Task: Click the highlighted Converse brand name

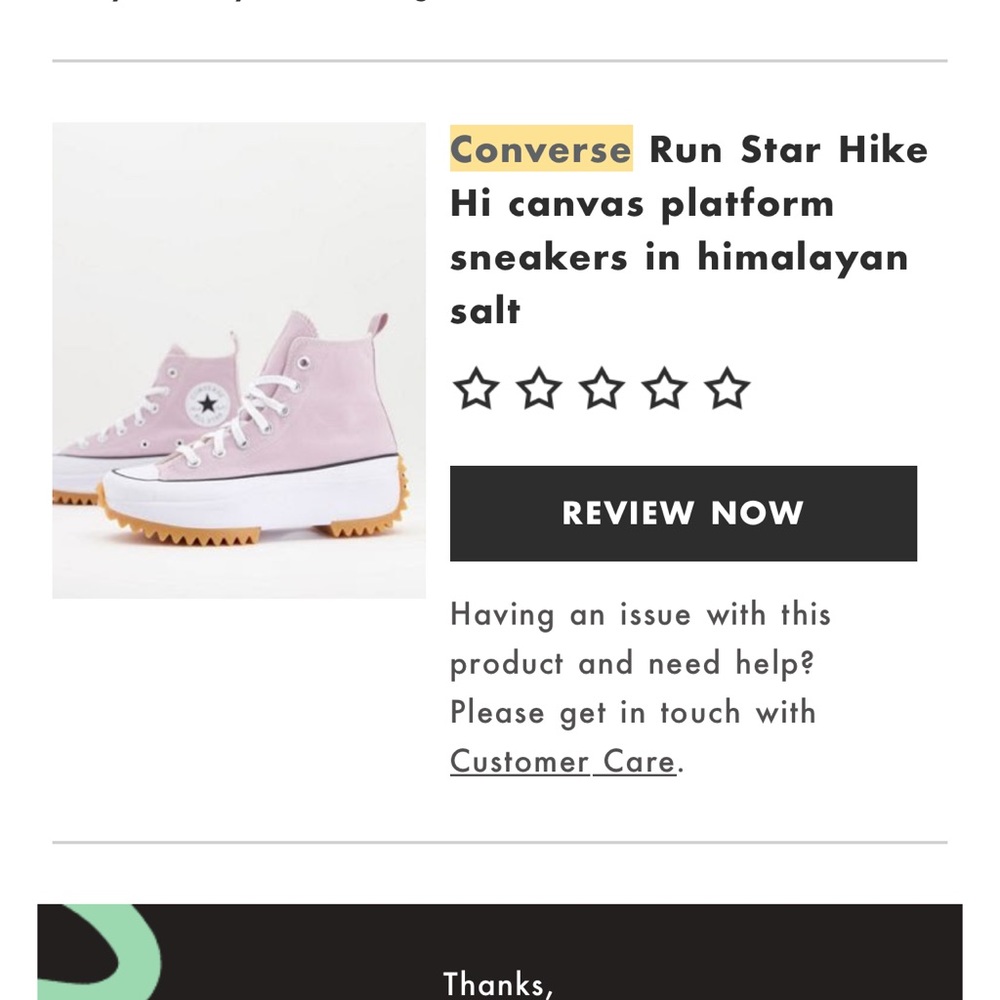Action: (540, 149)
